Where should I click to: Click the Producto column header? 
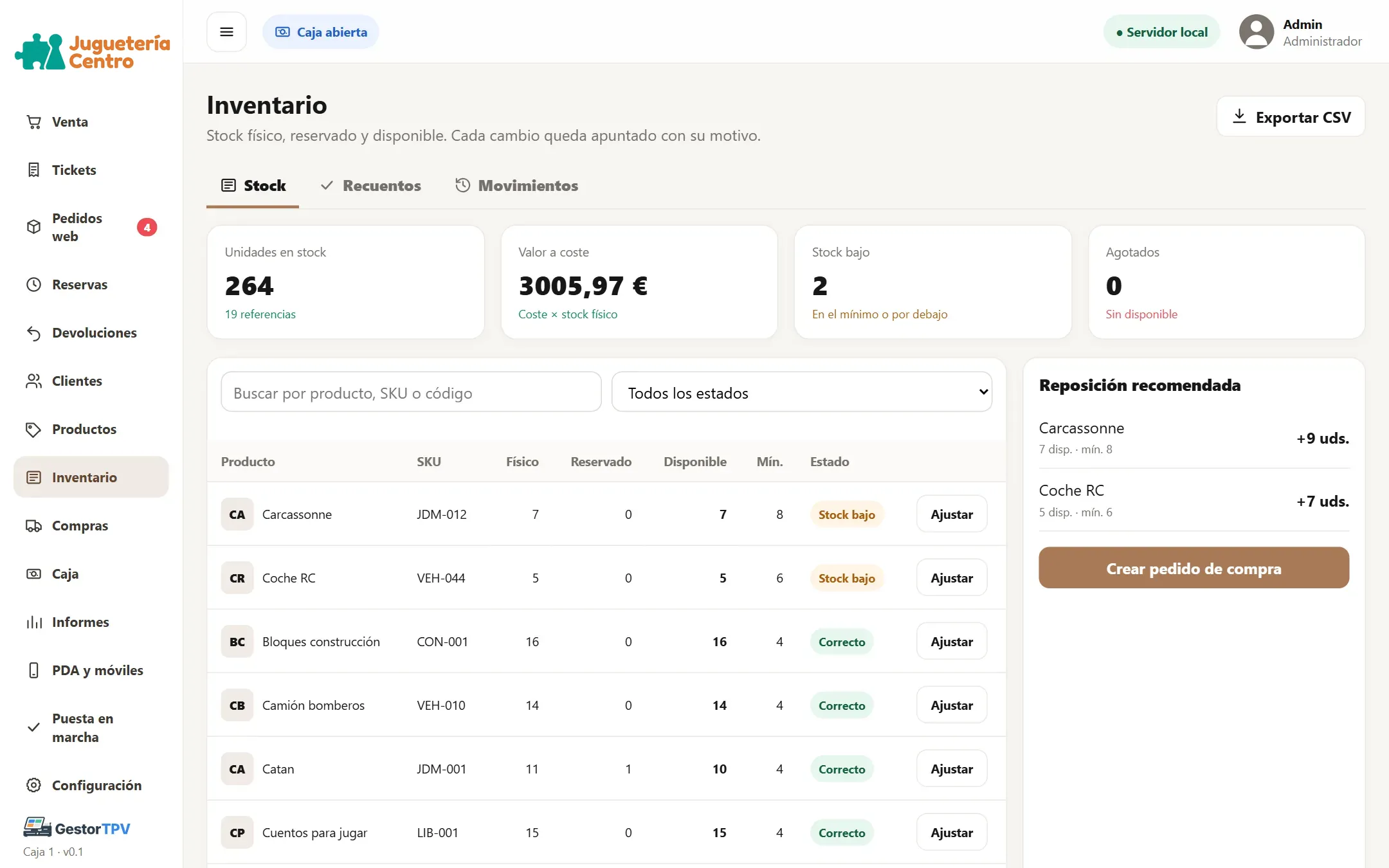pos(248,462)
